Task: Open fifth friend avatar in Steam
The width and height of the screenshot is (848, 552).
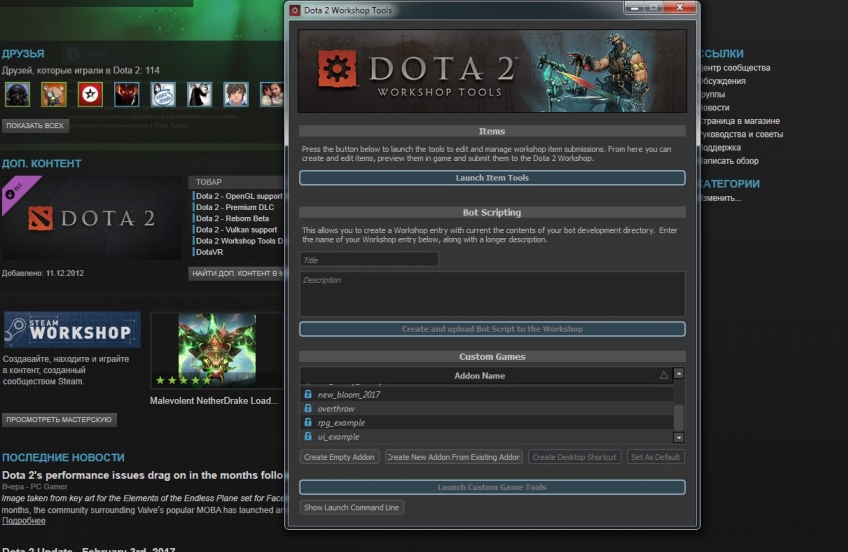Action: pos(163,95)
